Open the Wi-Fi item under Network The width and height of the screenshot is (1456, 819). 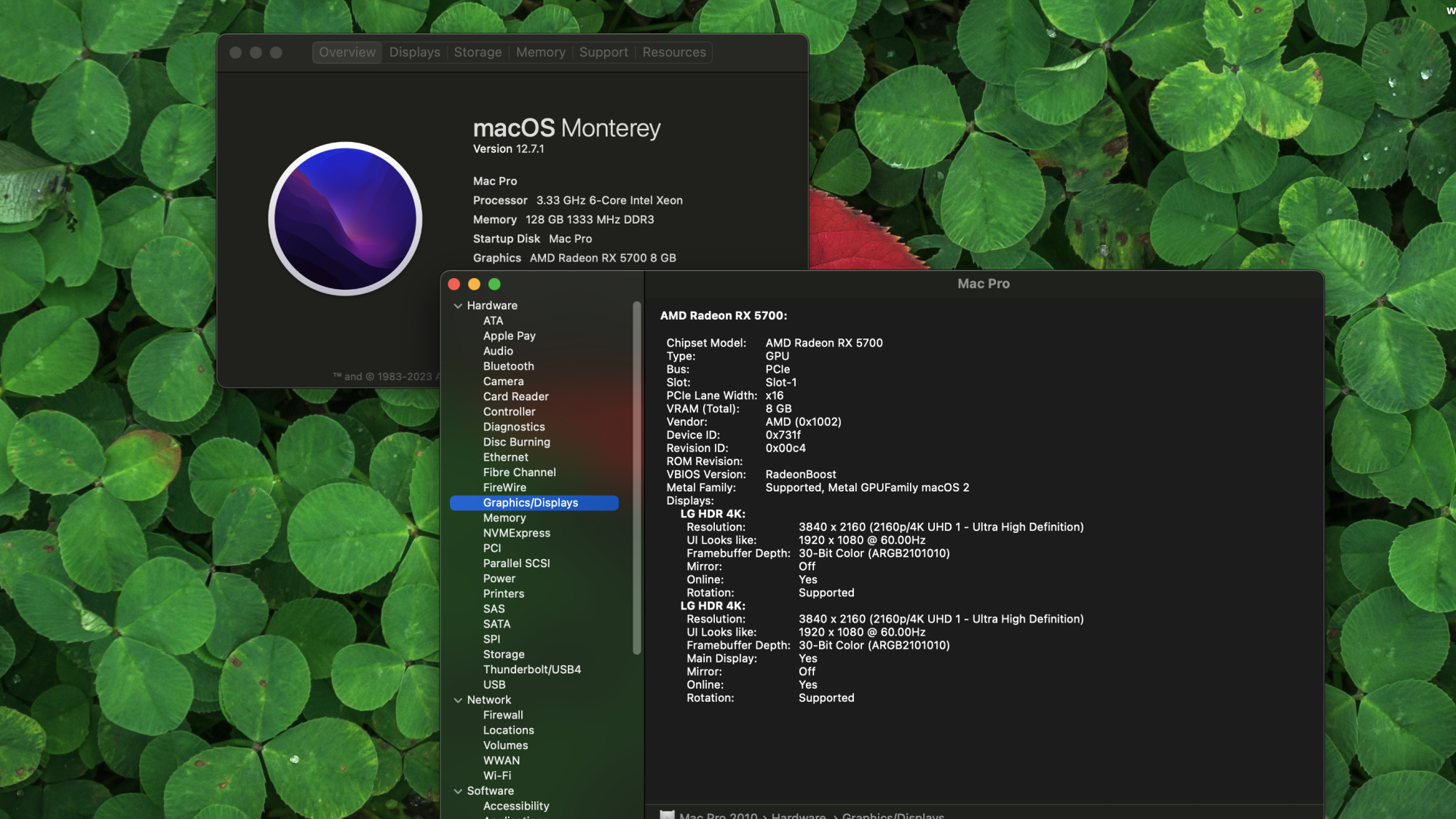point(496,776)
